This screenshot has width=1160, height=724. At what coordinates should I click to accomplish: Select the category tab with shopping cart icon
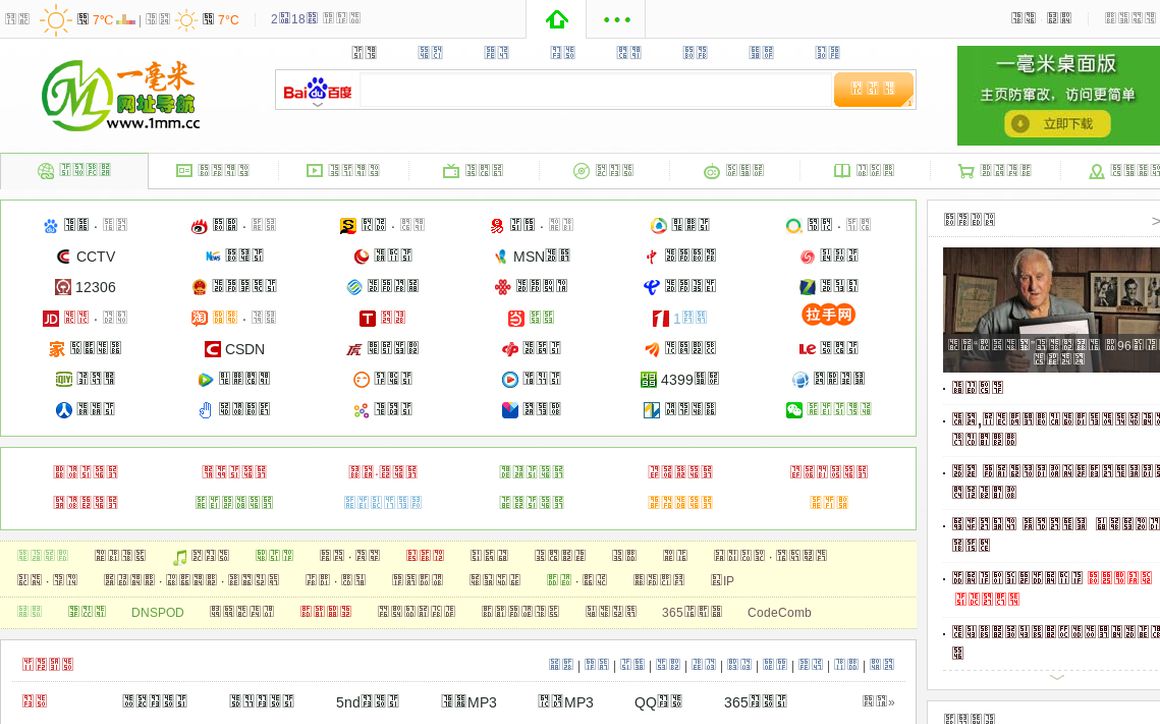coord(994,171)
